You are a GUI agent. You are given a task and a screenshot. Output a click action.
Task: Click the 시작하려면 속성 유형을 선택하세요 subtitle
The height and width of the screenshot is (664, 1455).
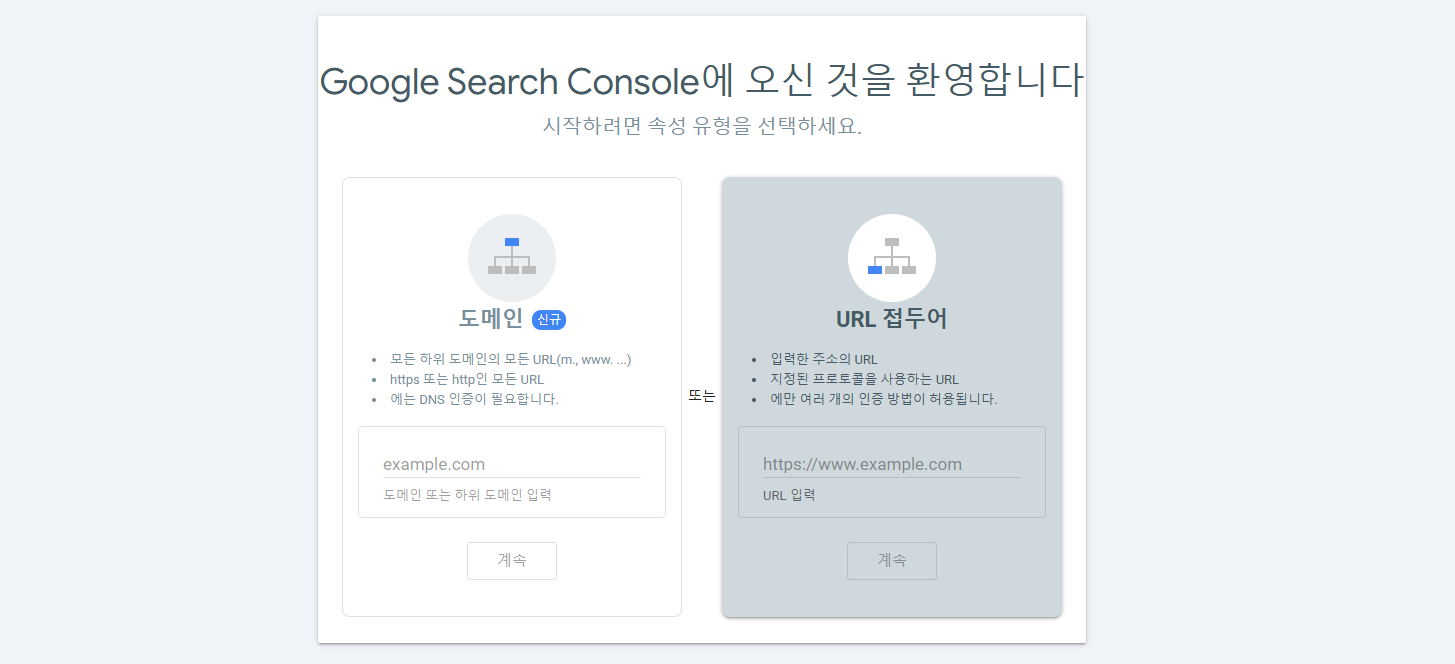[x=702, y=127]
